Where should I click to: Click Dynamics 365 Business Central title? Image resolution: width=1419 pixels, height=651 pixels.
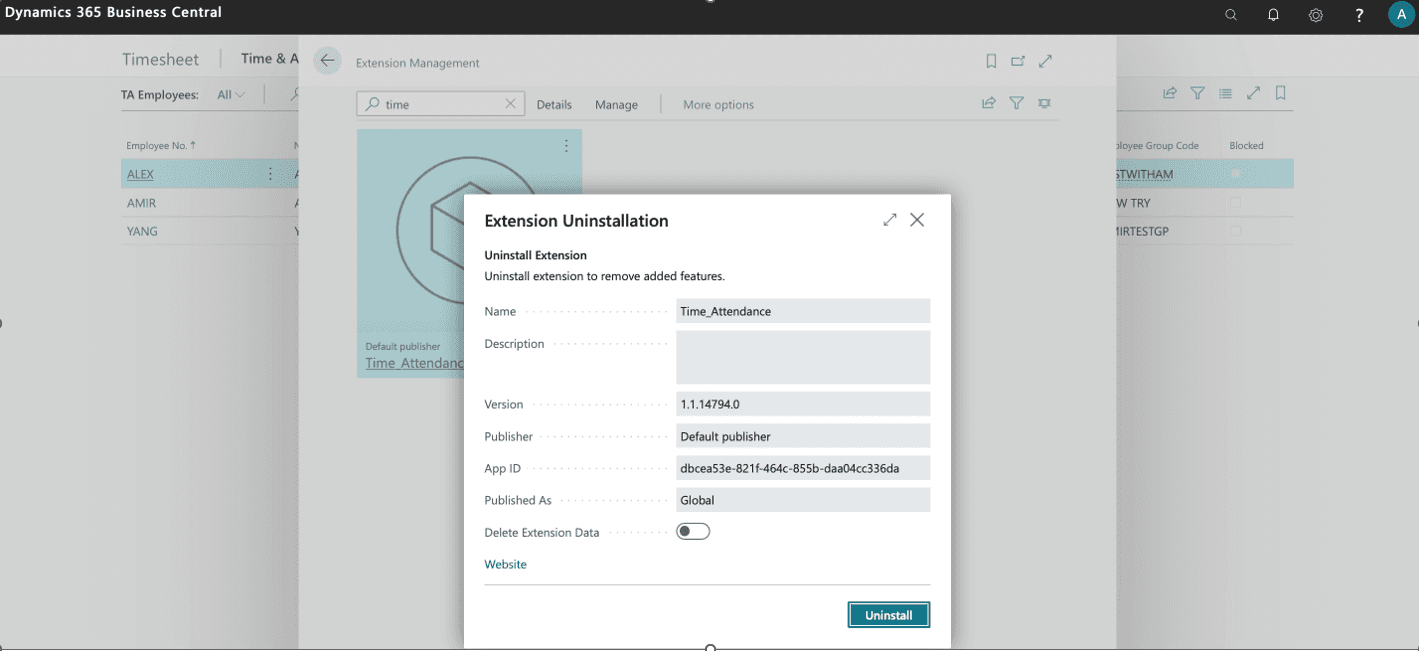113,12
